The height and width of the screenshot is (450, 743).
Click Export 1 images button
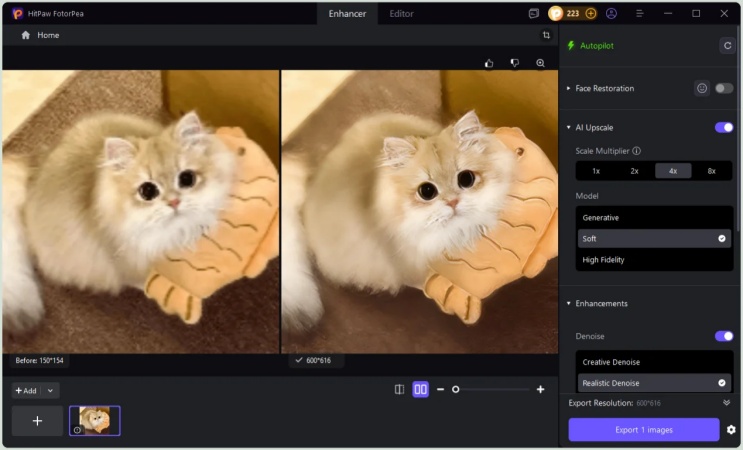[643, 430]
